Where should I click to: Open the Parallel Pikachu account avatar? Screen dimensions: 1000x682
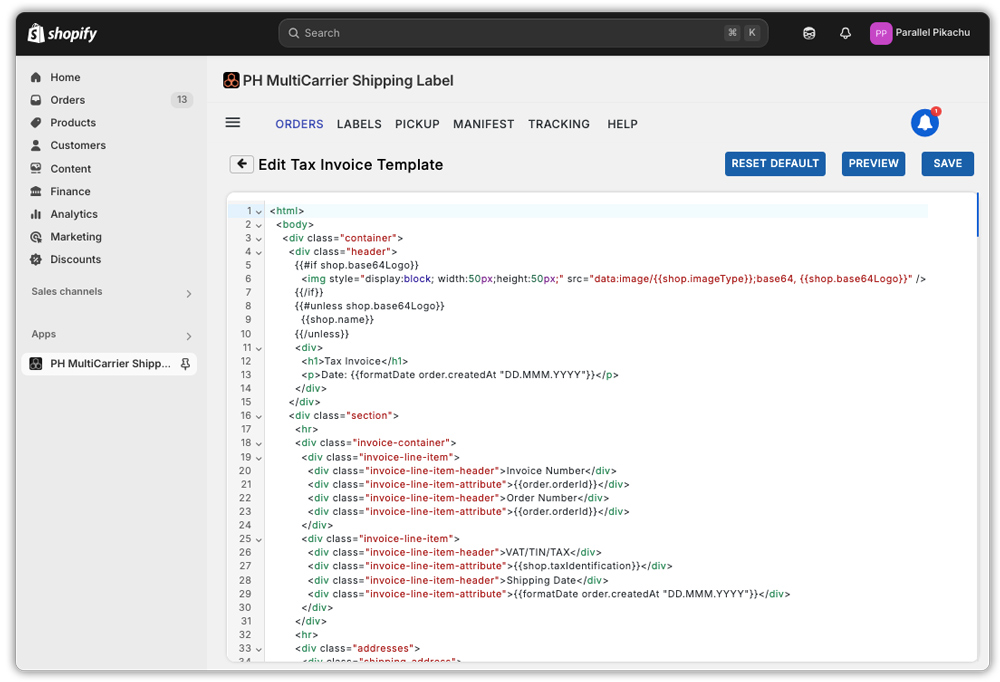pos(881,33)
